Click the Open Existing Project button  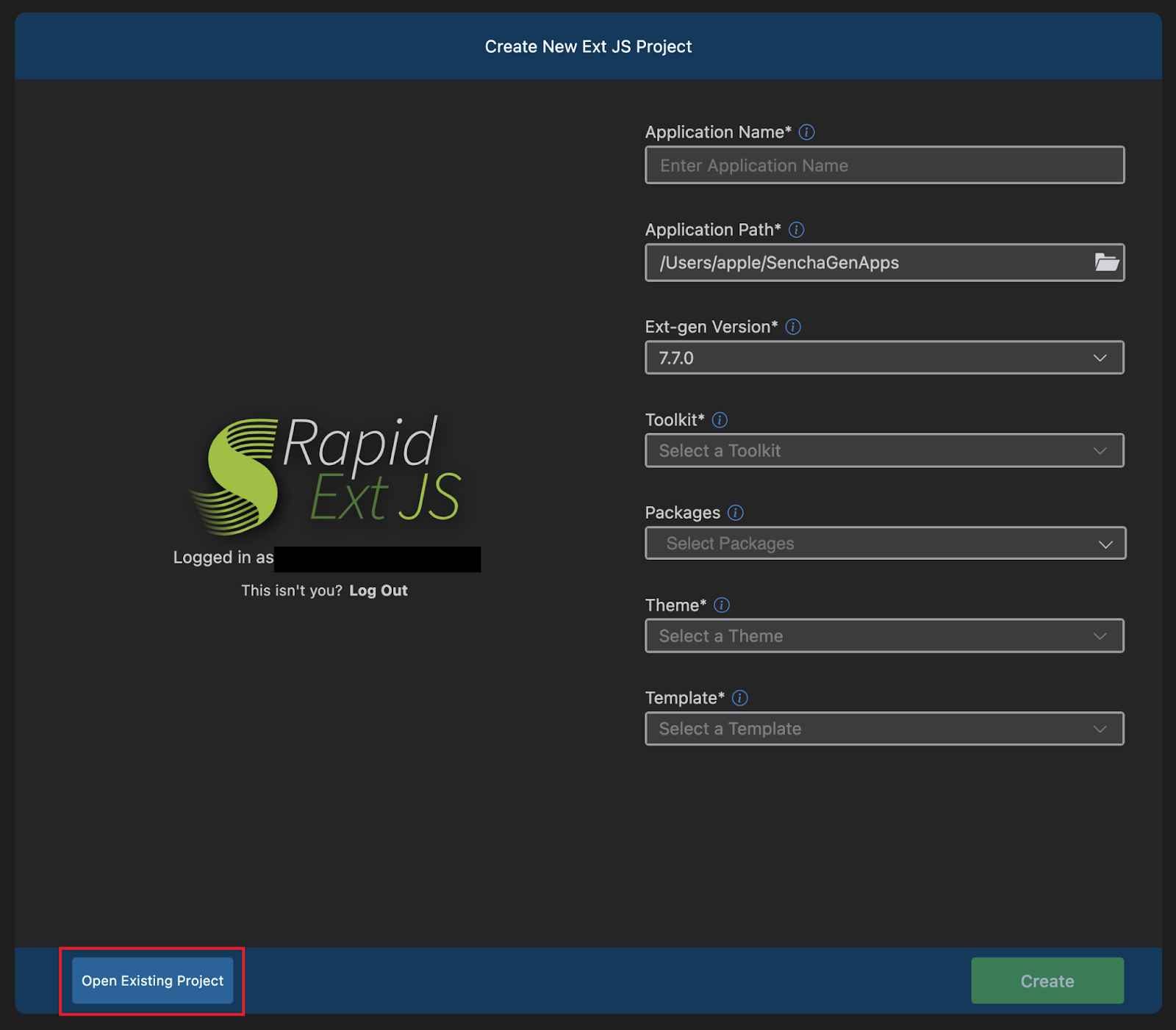pos(152,981)
